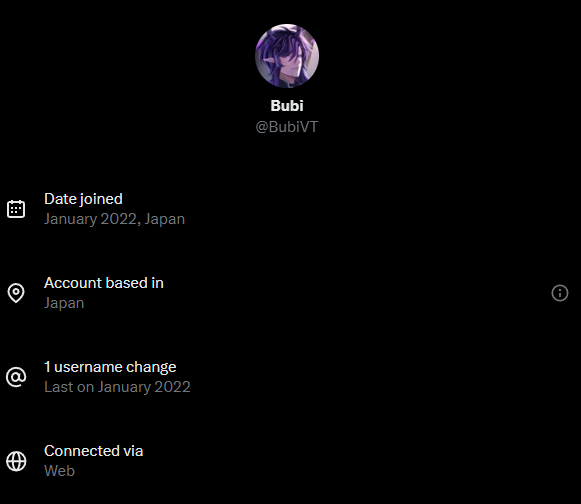Select the Connected via heading
Viewport: 581px width, 504px height.
point(93,451)
